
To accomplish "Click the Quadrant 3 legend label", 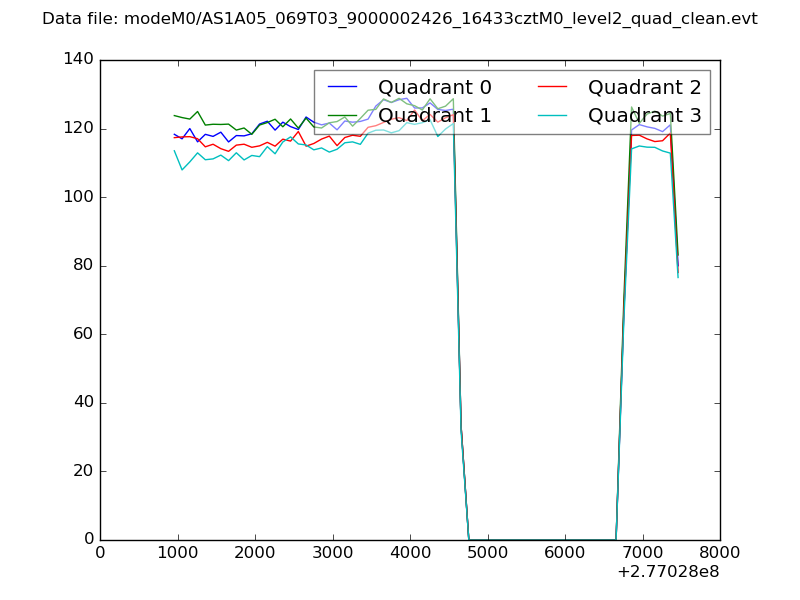I will point(644,116).
